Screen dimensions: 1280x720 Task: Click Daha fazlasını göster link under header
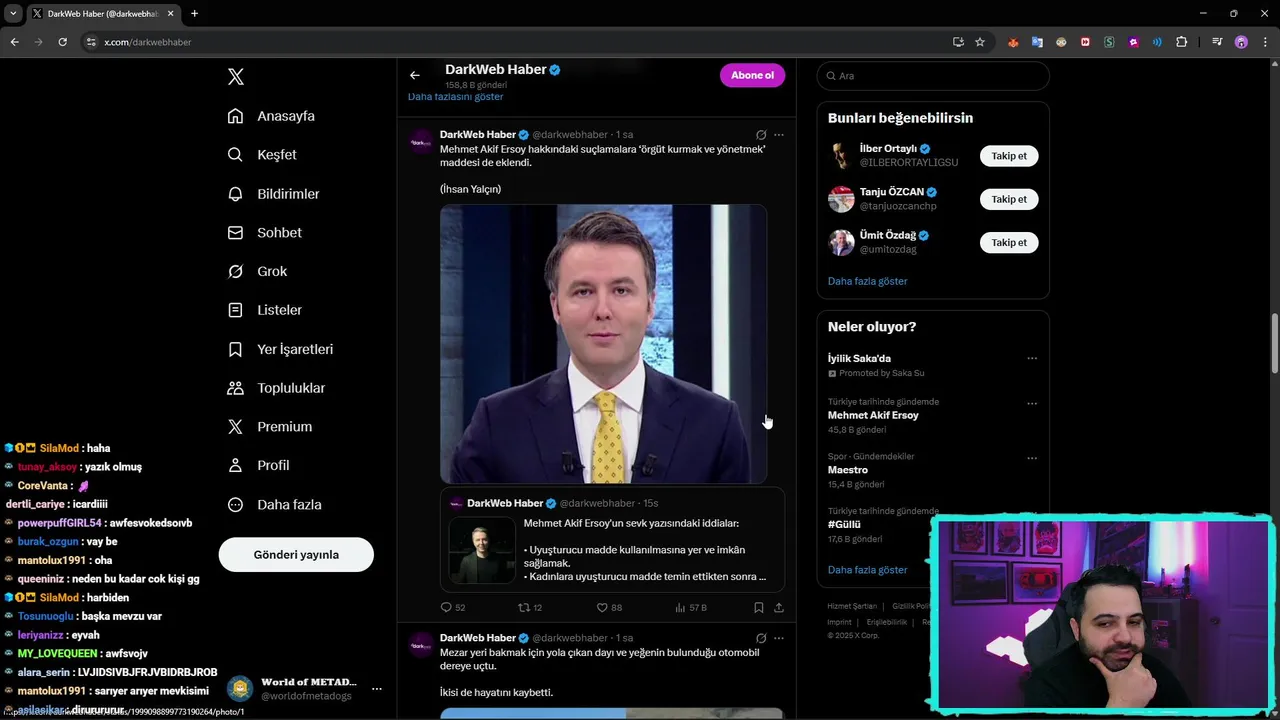point(455,97)
